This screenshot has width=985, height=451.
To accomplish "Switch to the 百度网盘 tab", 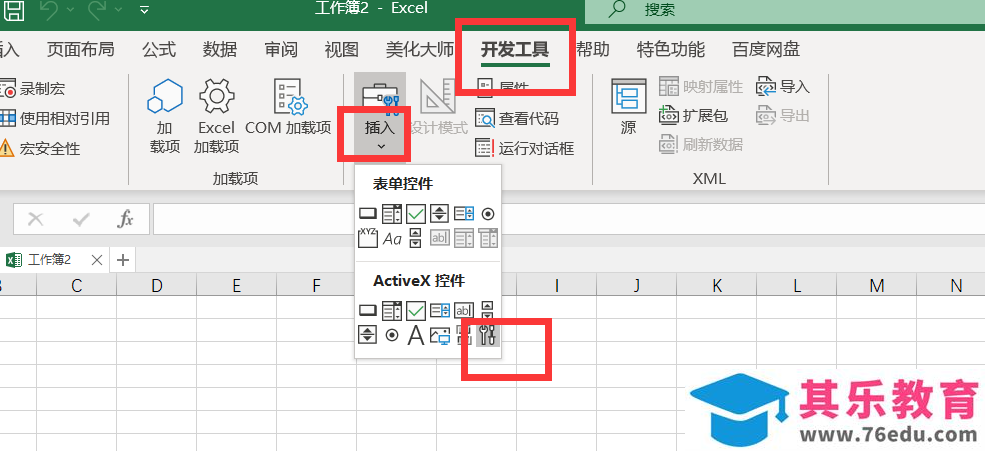I will (x=766, y=49).
